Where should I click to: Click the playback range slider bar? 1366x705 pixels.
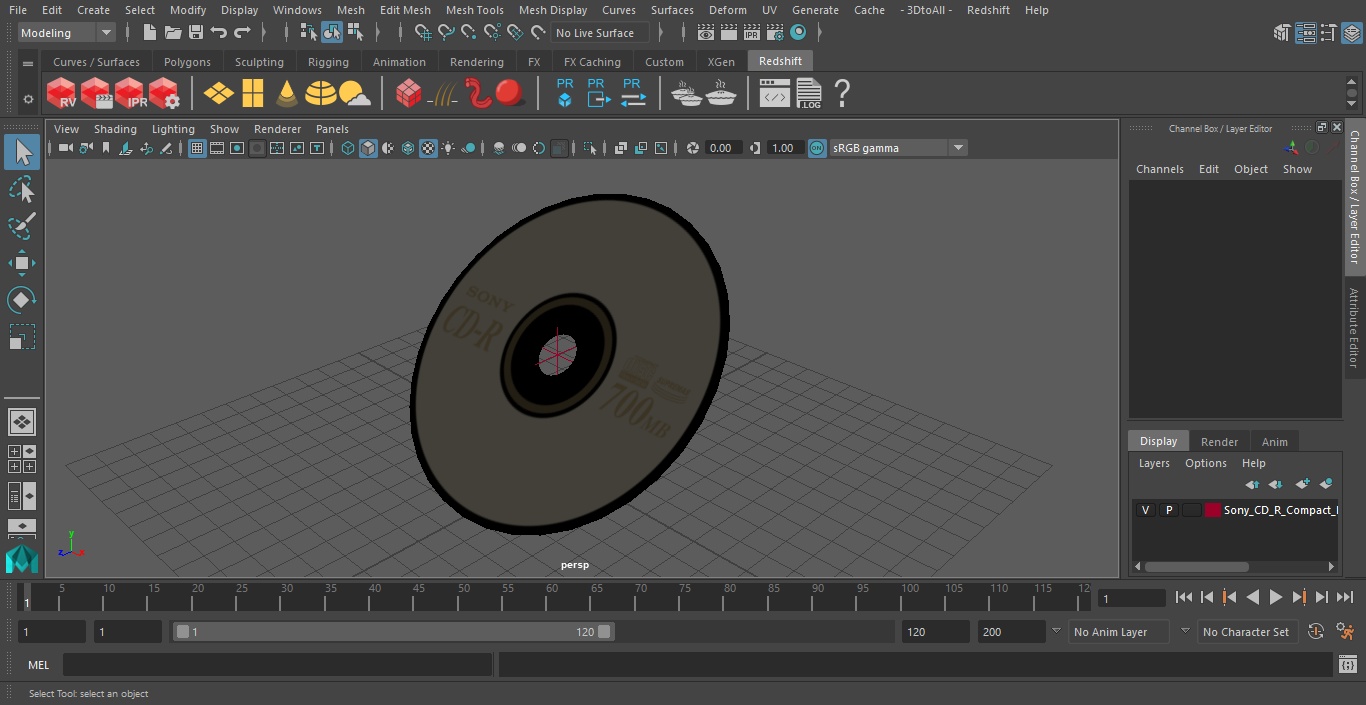coord(394,632)
